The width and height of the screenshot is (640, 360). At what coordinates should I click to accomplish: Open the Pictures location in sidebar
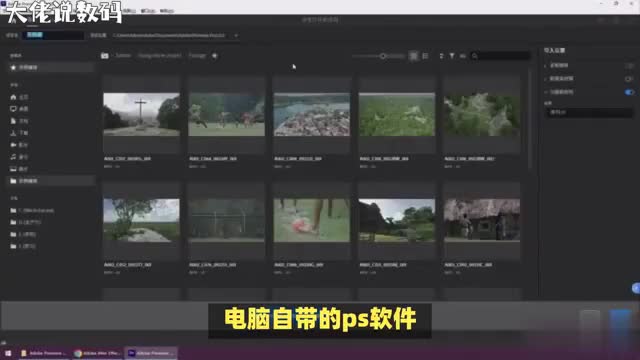click(19, 169)
